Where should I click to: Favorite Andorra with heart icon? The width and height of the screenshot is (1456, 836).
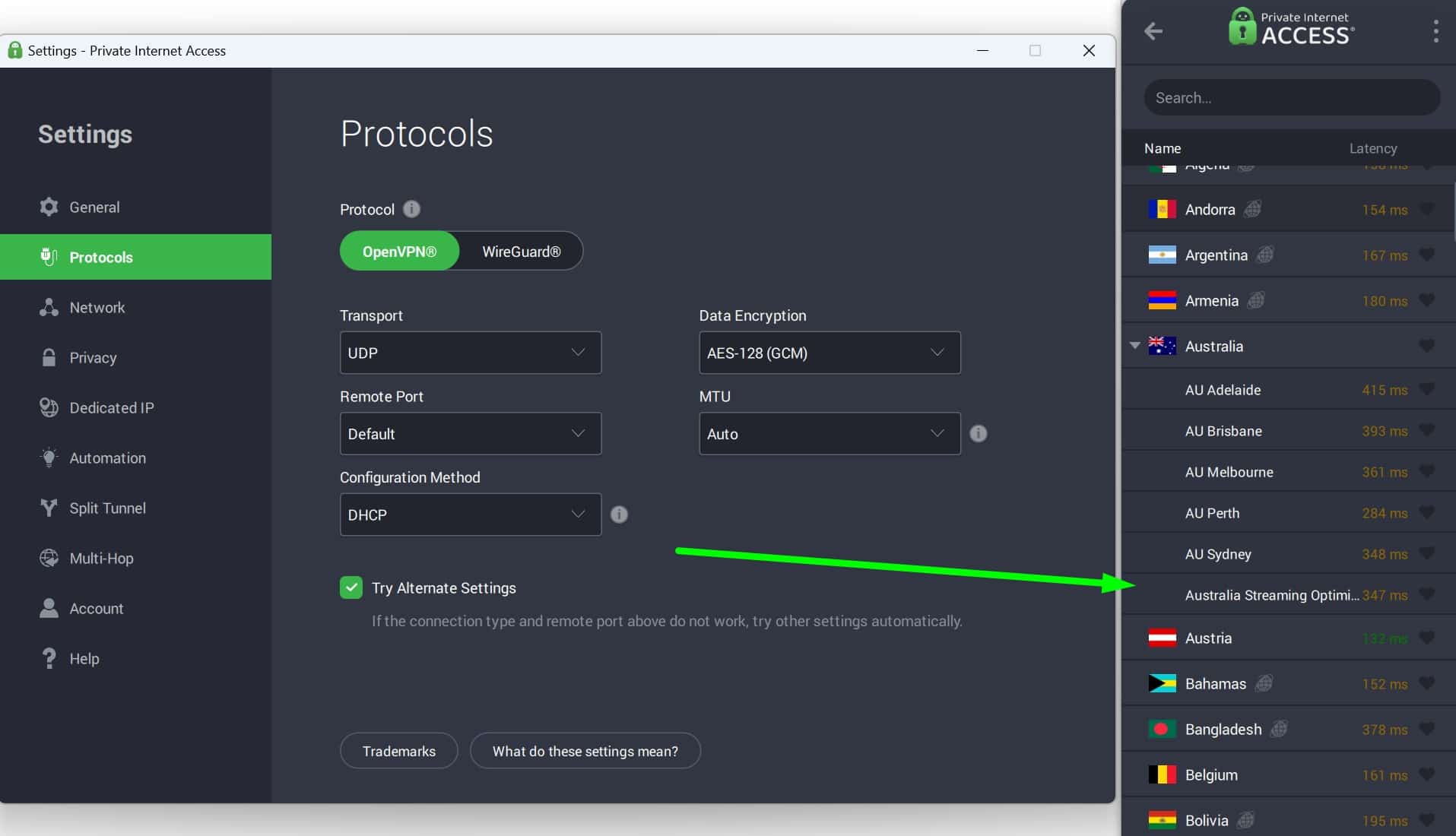pyautogui.click(x=1427, y=209)
